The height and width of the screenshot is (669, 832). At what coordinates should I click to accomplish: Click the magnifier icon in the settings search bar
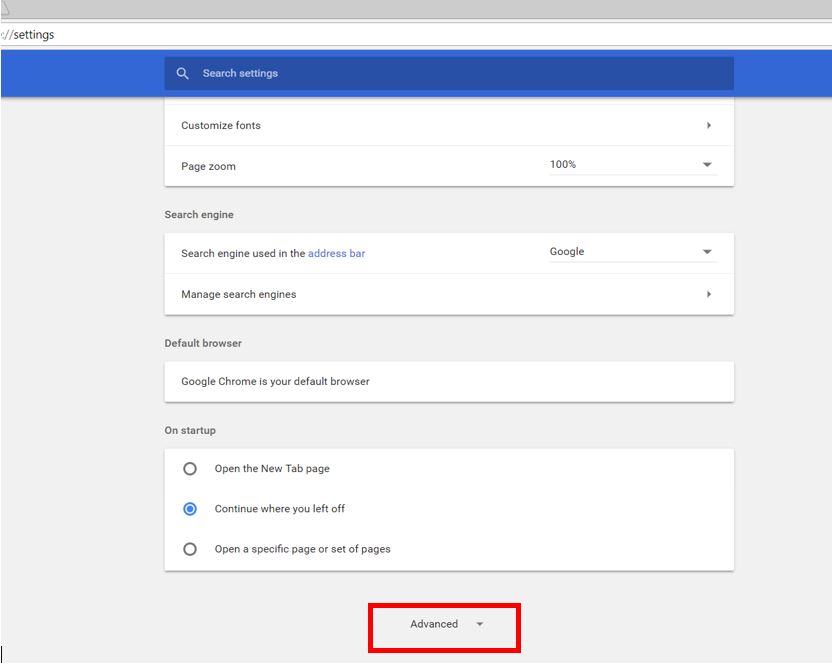click(x=182, y=73)
